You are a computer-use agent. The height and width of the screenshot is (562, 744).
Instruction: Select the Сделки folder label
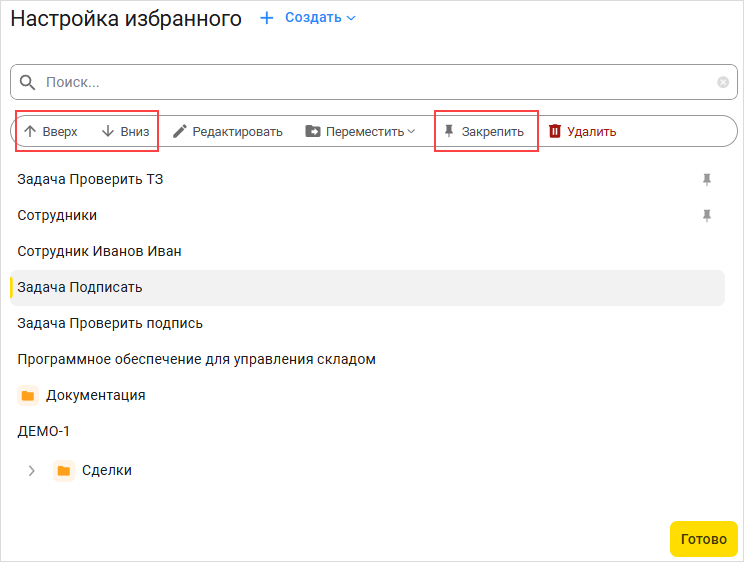pyautogui.click(x=107, y=470)
